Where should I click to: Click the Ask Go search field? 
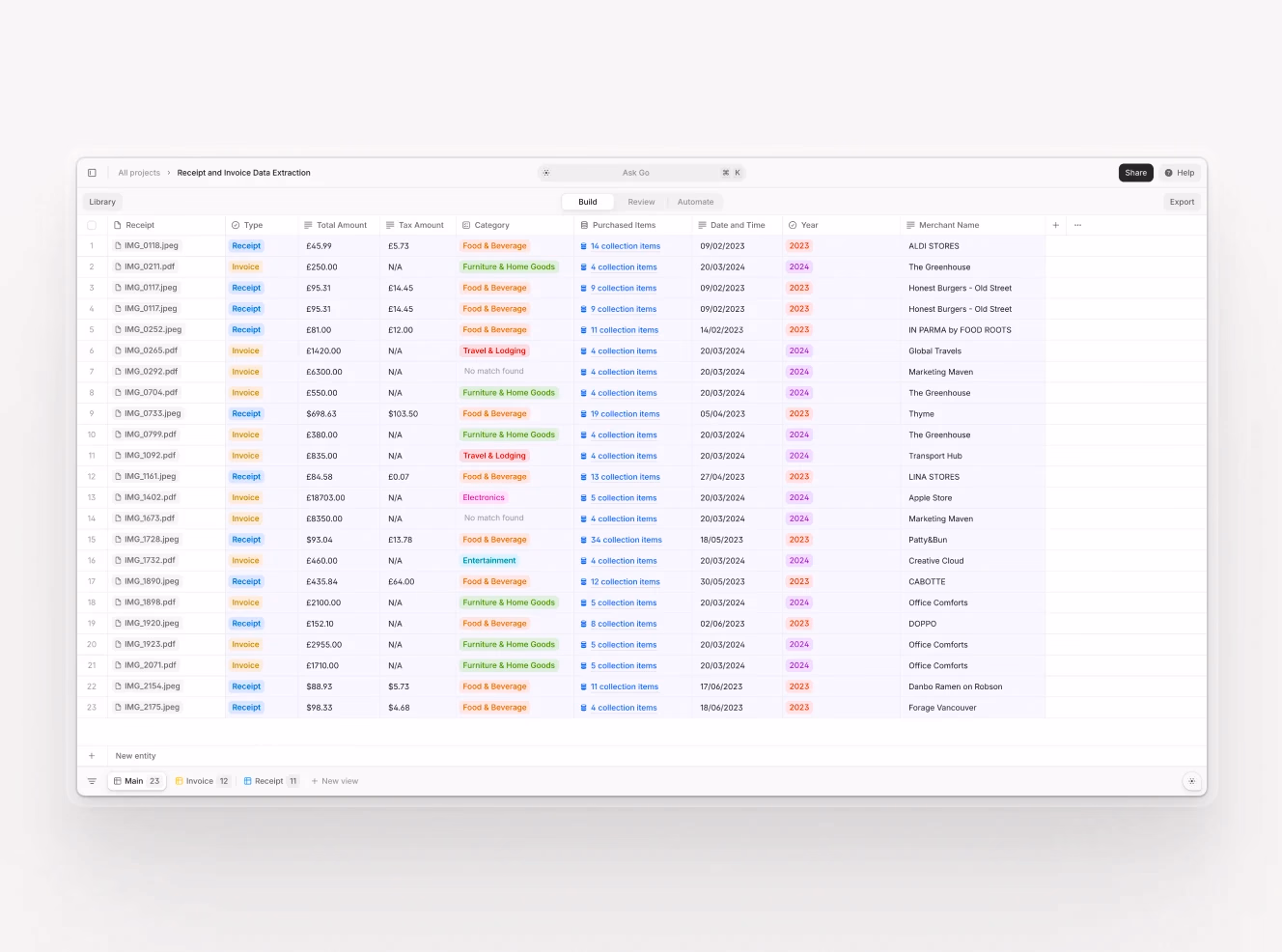(641, 173)
